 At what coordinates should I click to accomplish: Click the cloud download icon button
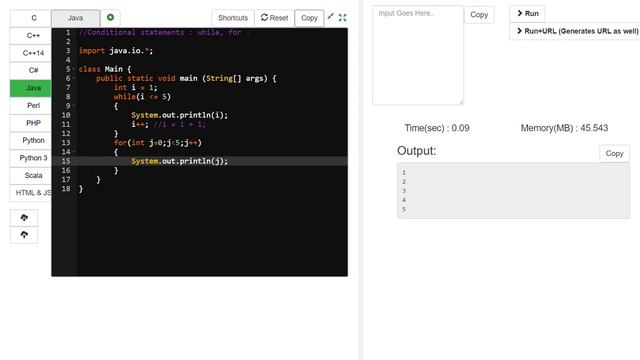(24, 218)
